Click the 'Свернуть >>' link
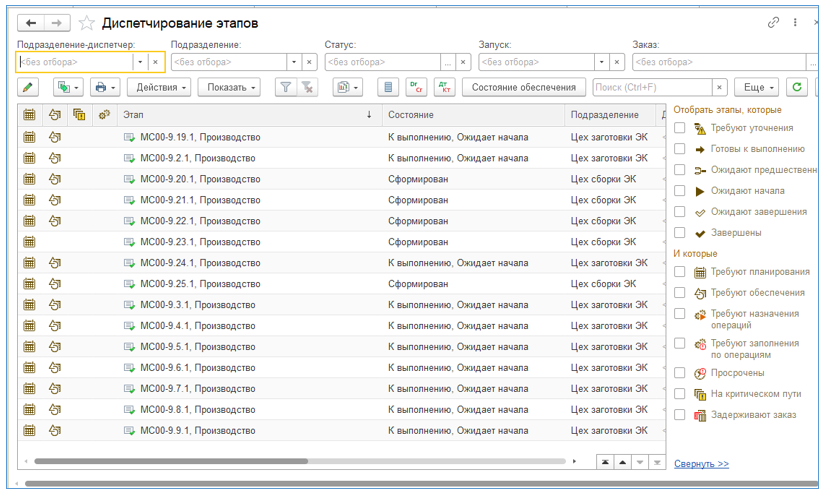Viewport: 828px width, 496px height. 701,464
